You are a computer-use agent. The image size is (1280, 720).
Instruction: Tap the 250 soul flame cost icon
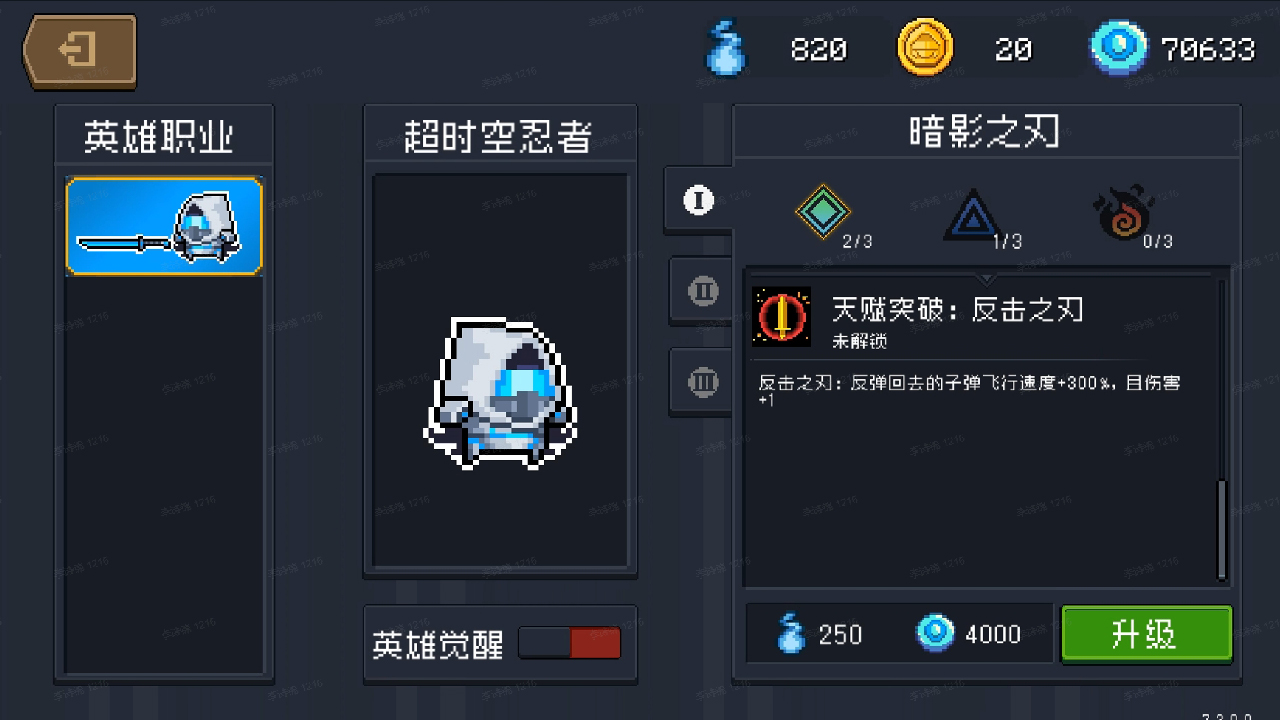point(791,634)
